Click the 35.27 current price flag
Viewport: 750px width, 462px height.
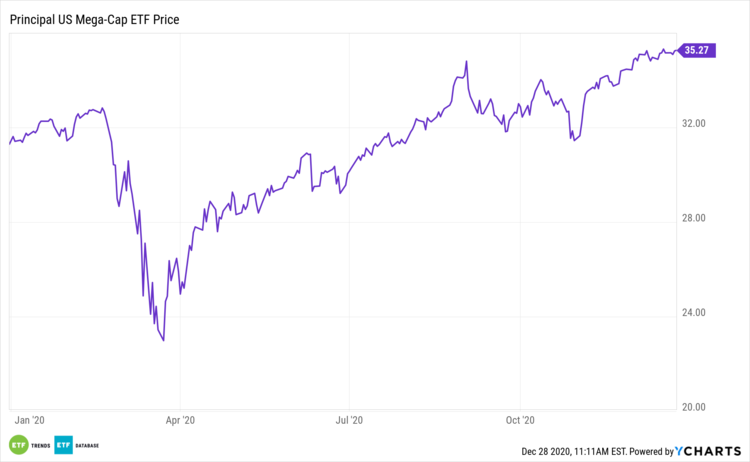pos(697,49)
